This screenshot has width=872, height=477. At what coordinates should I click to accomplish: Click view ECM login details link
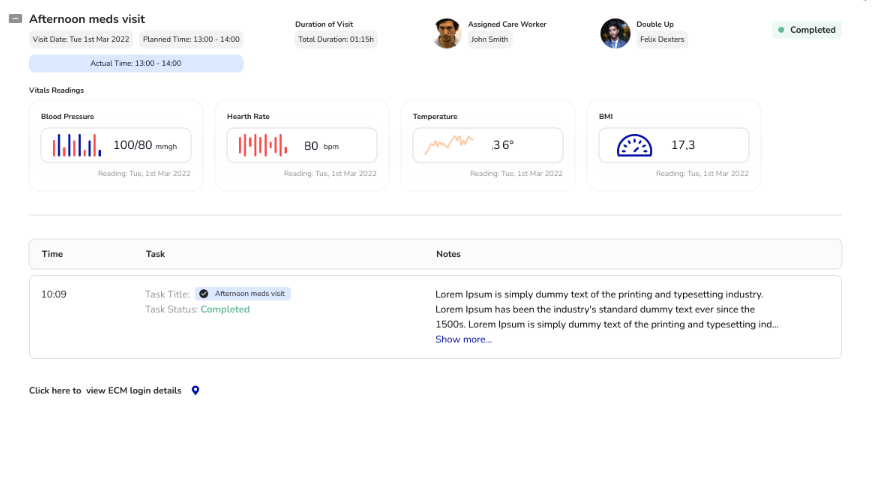pos(134,390)
